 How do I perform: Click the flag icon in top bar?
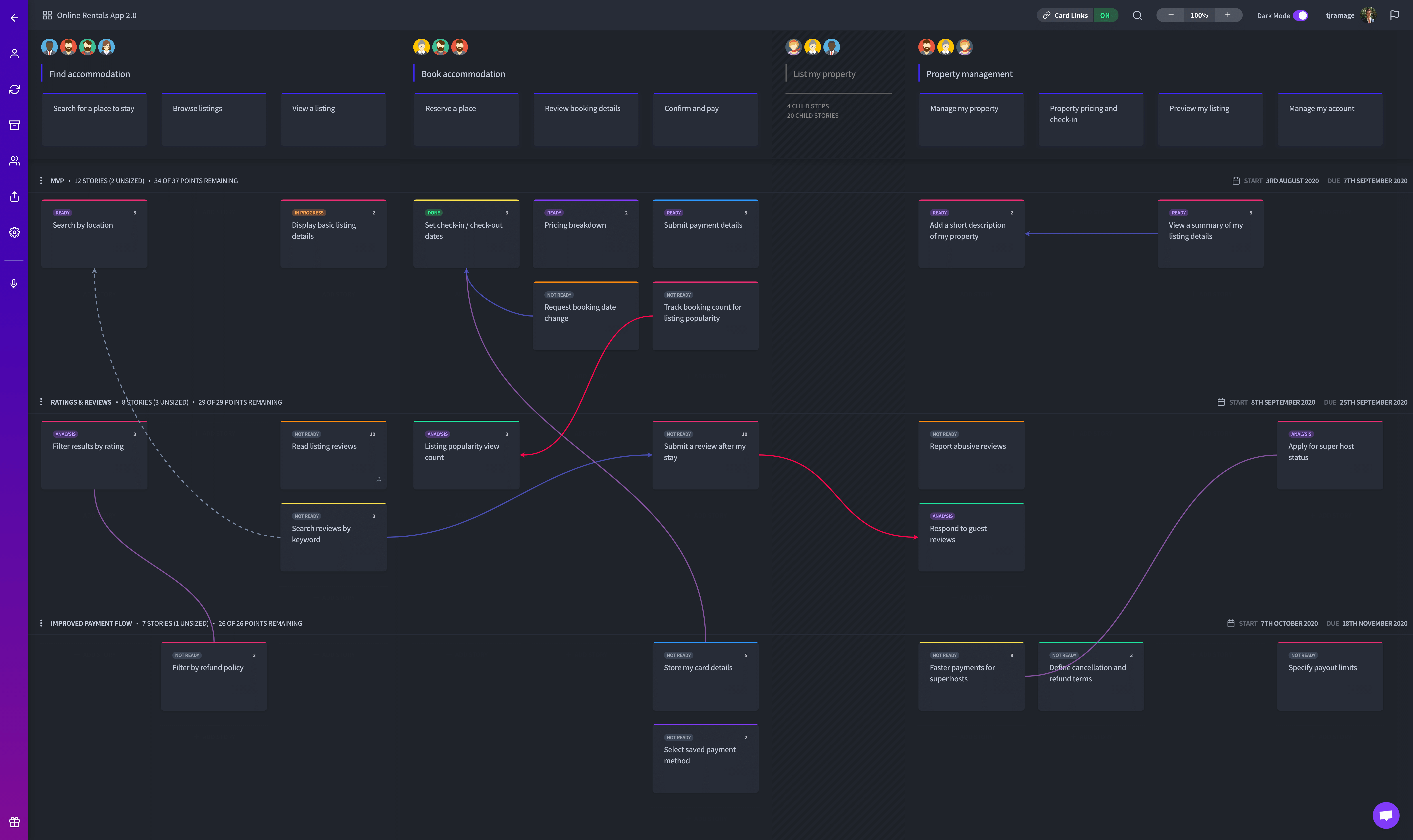1394,15
